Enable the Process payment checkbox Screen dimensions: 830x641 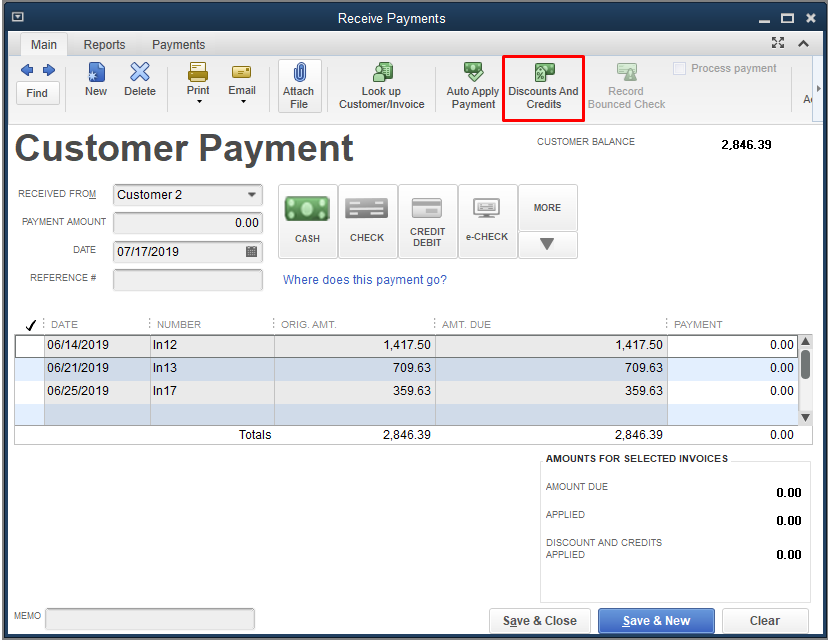coord(679,68)
